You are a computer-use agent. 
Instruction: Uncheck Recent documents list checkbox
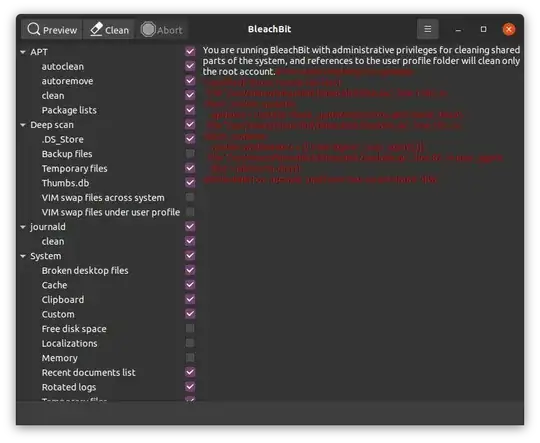click(x=190, y=372)
